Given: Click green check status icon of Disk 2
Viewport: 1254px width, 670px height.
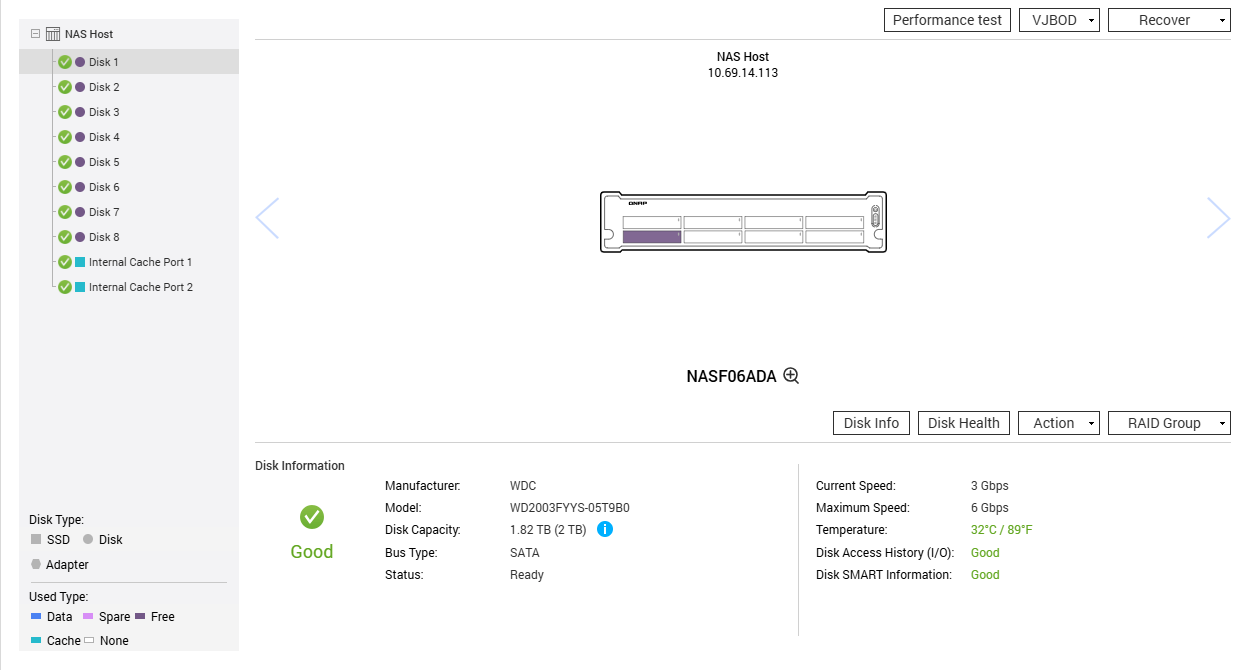Looking at the screenshot, I should (x=65, y=87).
